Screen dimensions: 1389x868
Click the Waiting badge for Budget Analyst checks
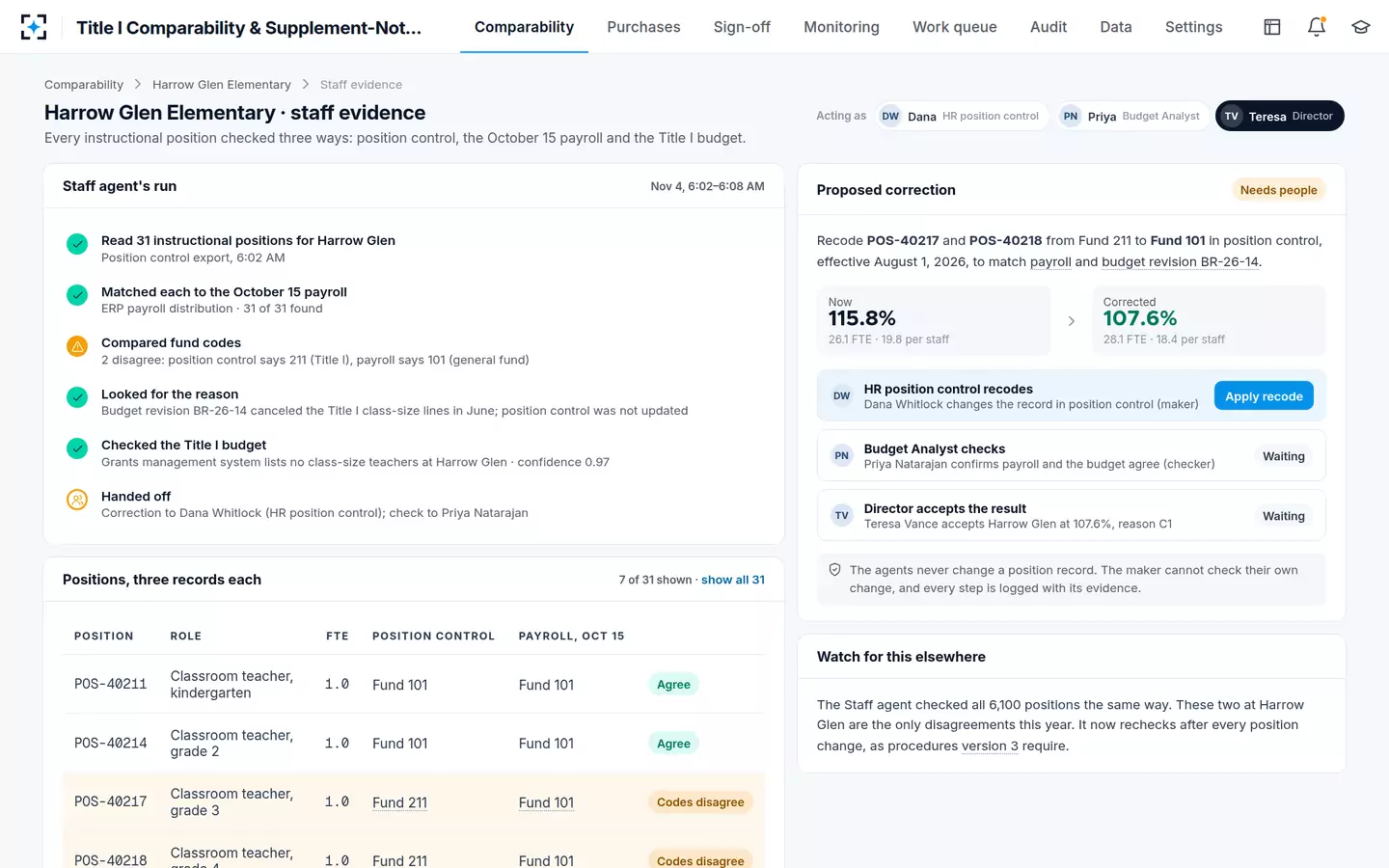pos(1284,456)
